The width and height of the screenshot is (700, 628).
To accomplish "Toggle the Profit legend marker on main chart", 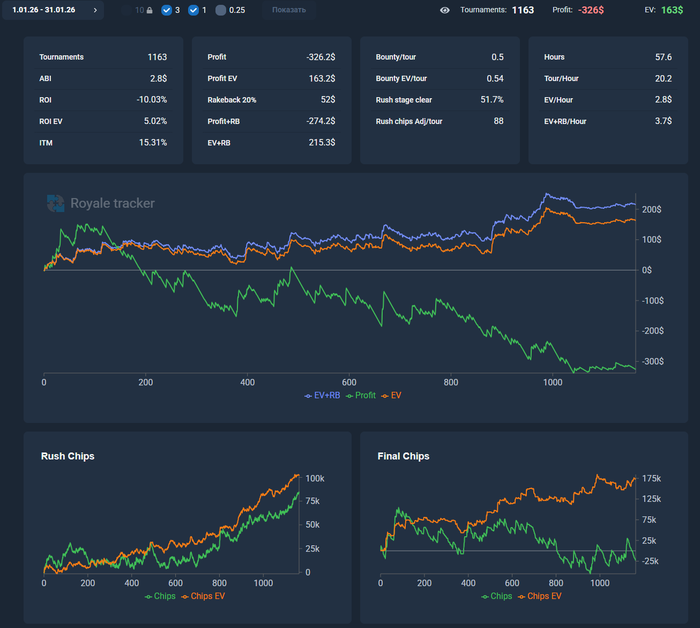I will [350, 396].
